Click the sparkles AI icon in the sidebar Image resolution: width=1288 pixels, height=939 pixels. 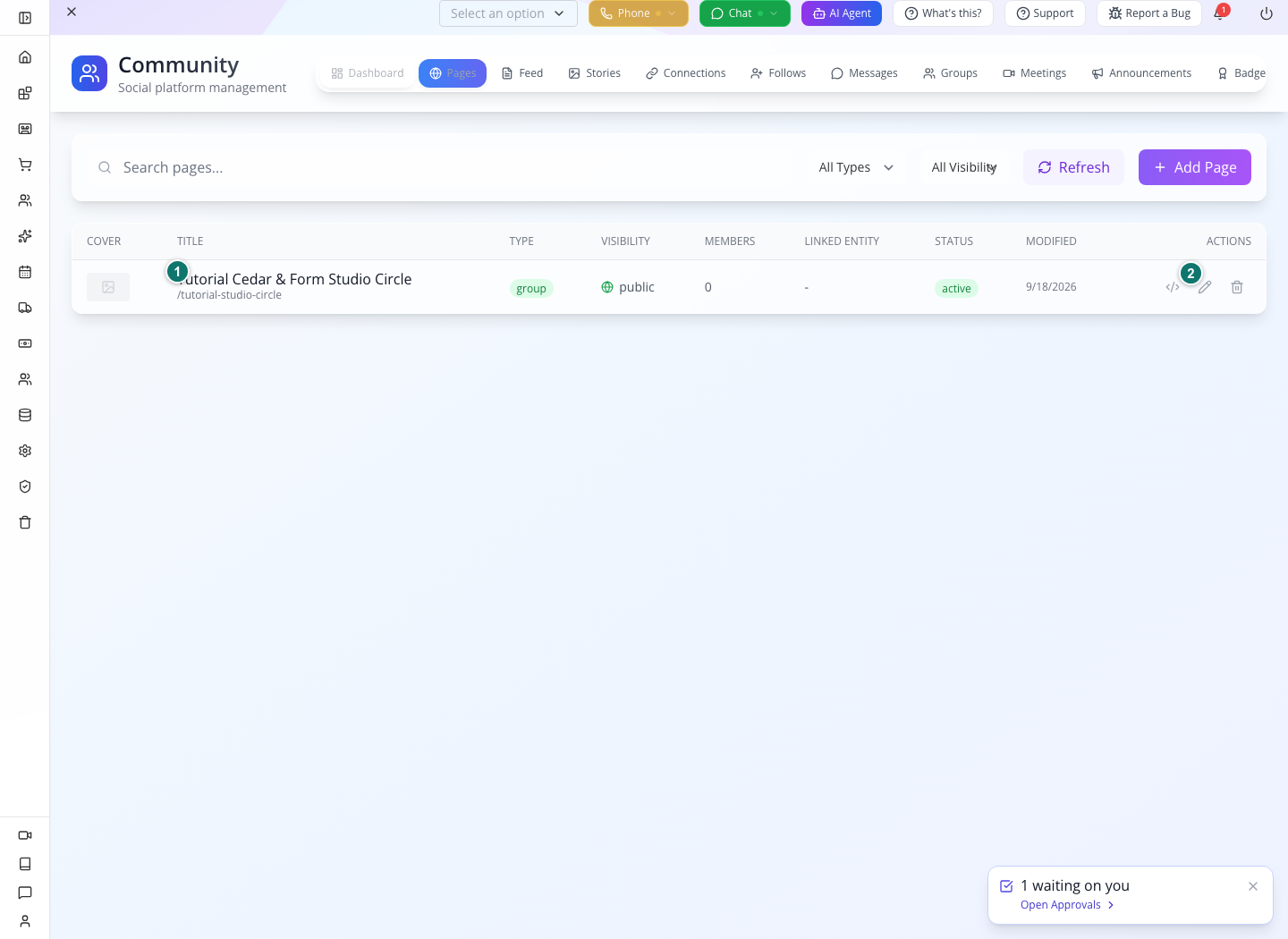pos(25,236)
